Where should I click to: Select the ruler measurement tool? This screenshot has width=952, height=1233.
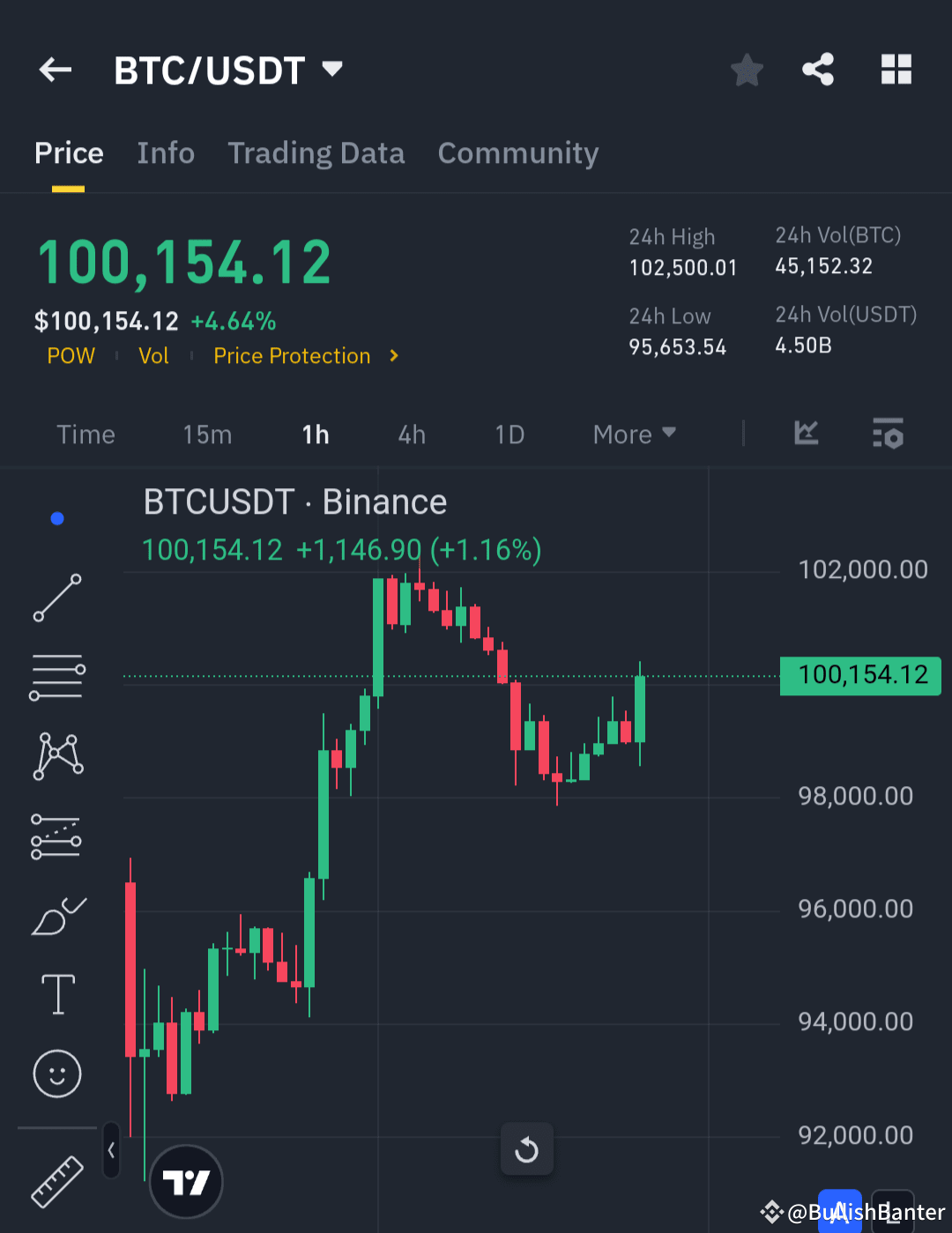56,1181
